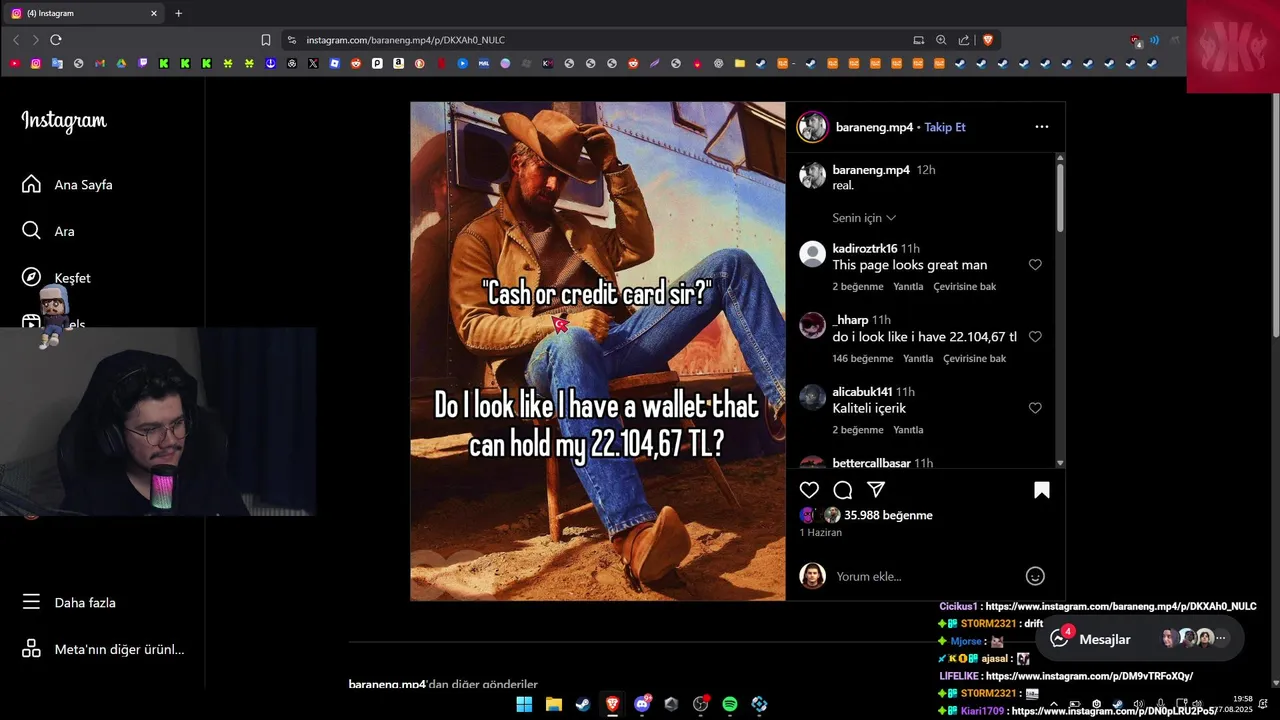Click the comments scrollbar up arrow
1280x720 pixels.
coord(1060,158)
